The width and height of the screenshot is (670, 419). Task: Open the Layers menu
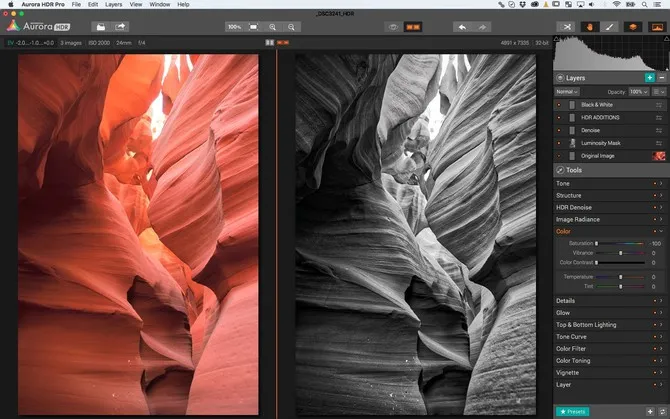pyautogui.click(x=113, y=5)
